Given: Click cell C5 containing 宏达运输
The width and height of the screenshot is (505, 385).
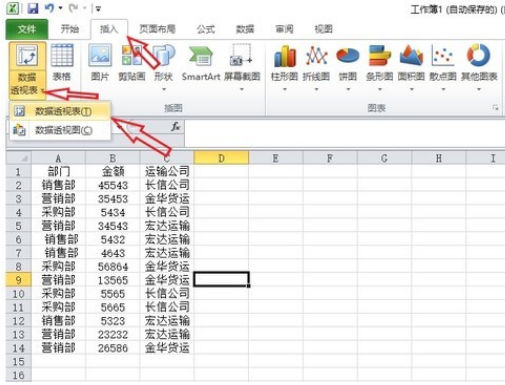Looking at the screenshot, I should coord(167,226).
